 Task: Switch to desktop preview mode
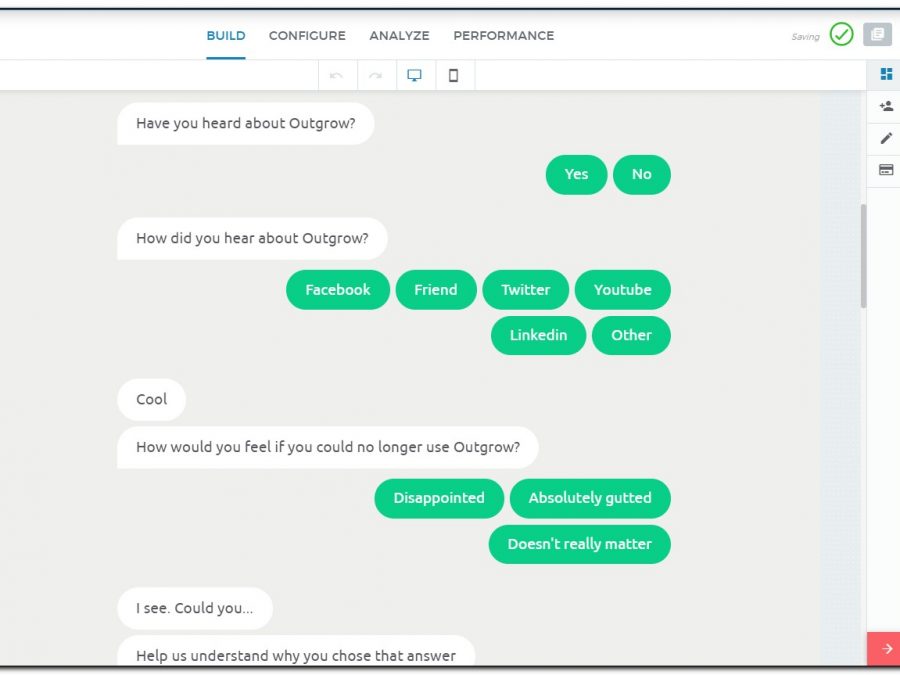pos(415,75)
